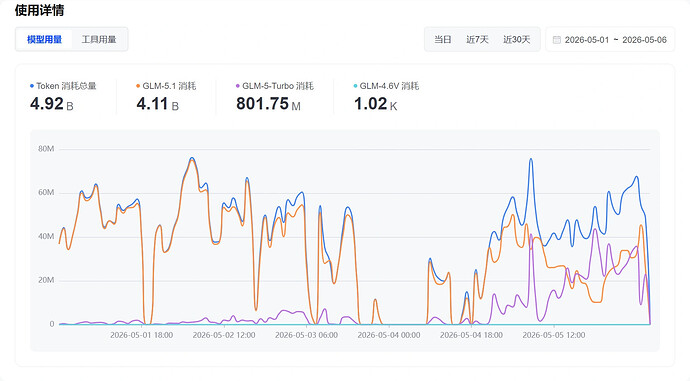Click the orange GLM-5.1 消耗 legend dot
The width and height of the screenshot is (690, 381).
tap(138, 86)
